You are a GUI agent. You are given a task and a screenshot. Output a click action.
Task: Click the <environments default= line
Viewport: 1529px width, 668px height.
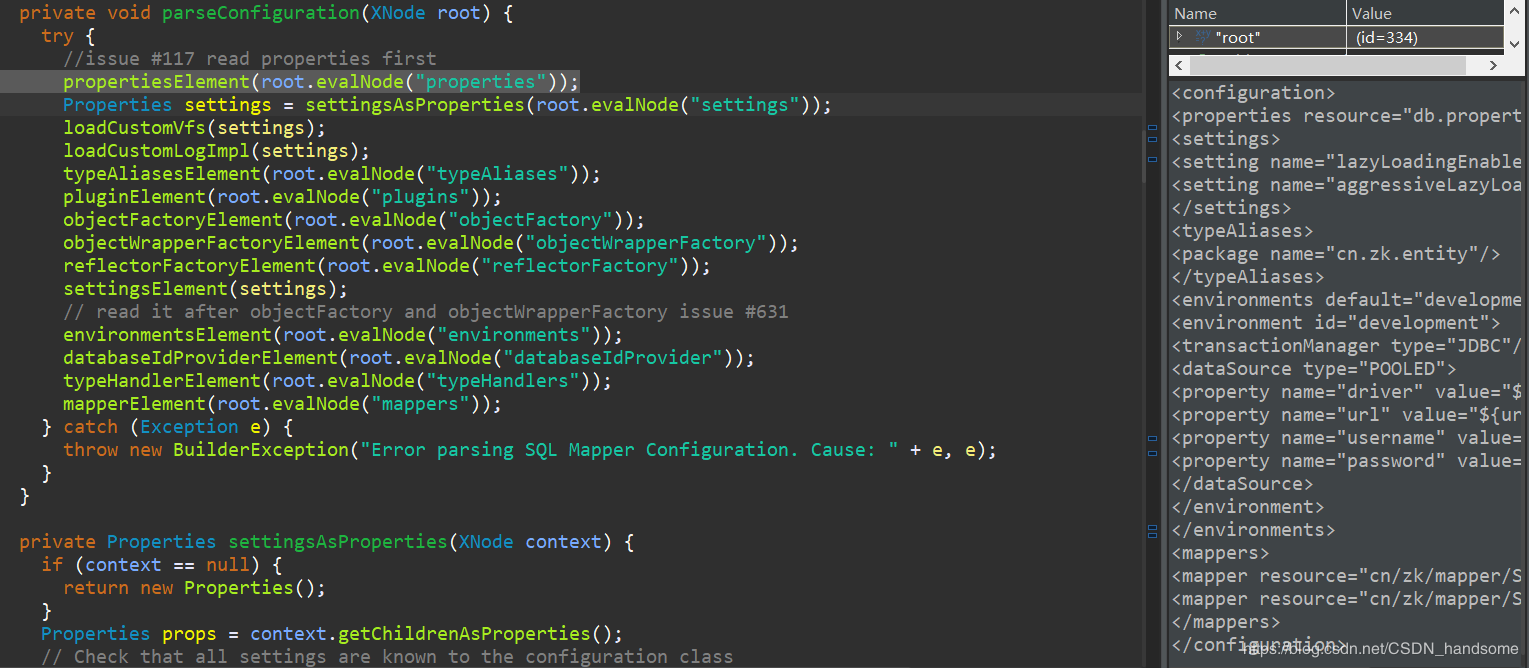point(1347,300)
